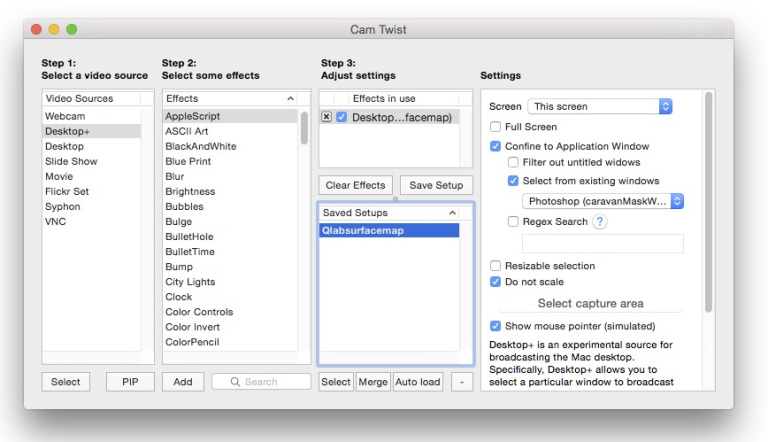Open the Screen dropdown showing This screen

pos(600,106)
